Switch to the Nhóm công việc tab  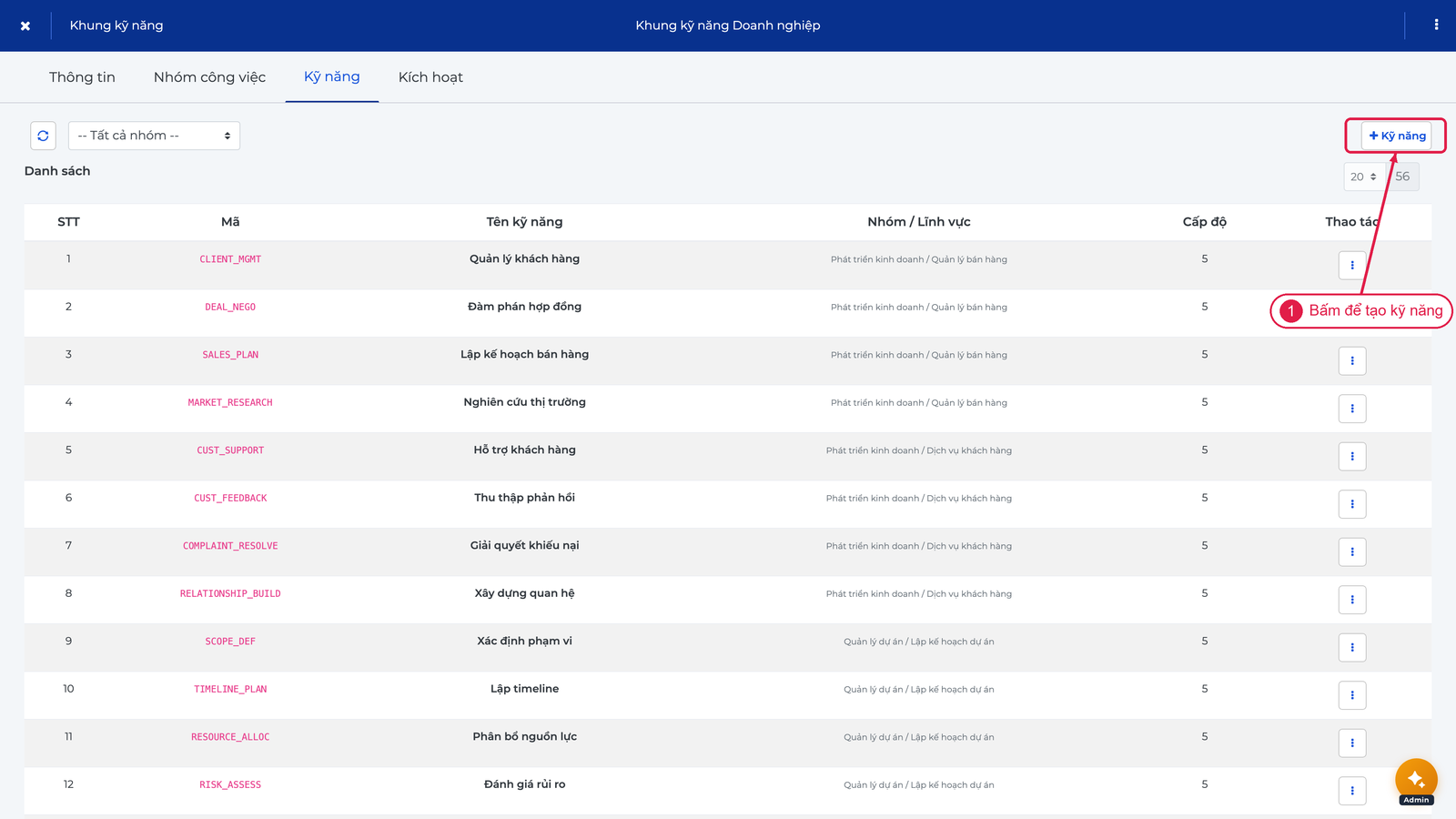point(209,77)
